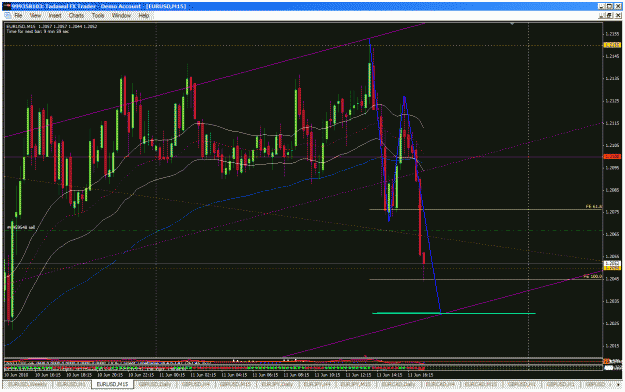The width and height of the screenshot is (625, 392).
Task: Minimize the inner EURUSD chart window
Action: [601, 16]
